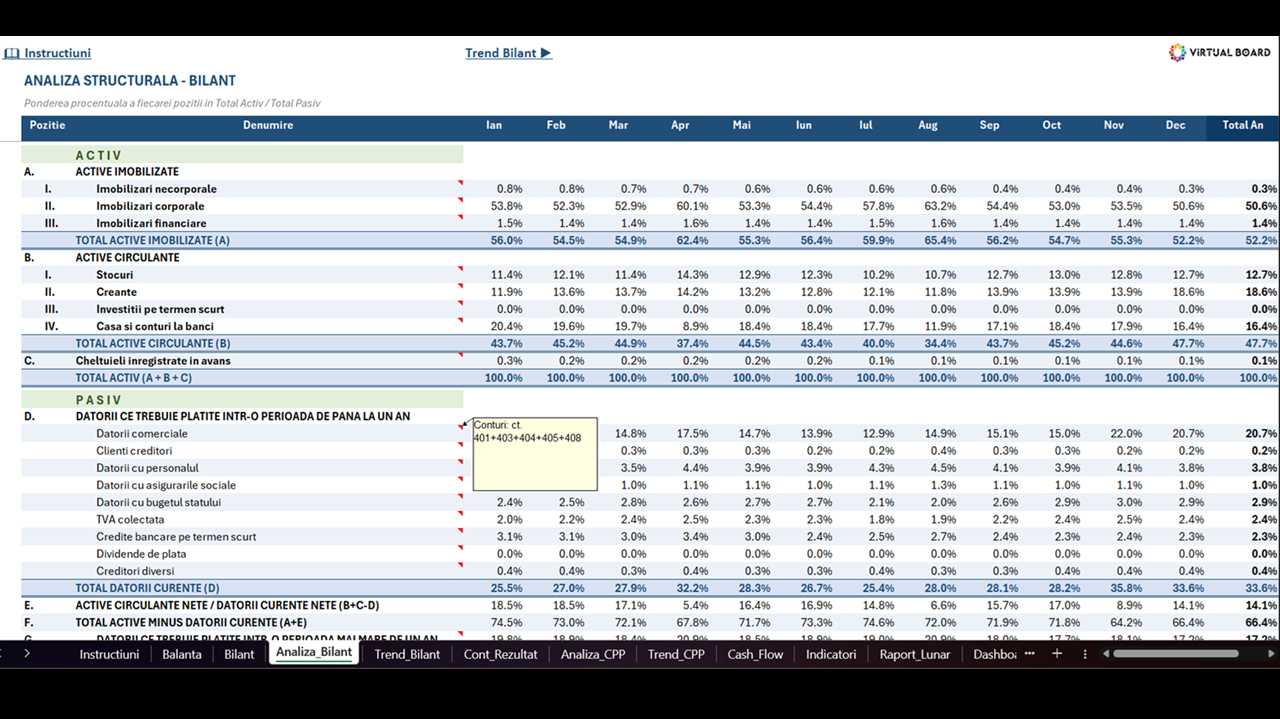
Task: Click the Virtual Board logo
Action: tap(1219, 53)
